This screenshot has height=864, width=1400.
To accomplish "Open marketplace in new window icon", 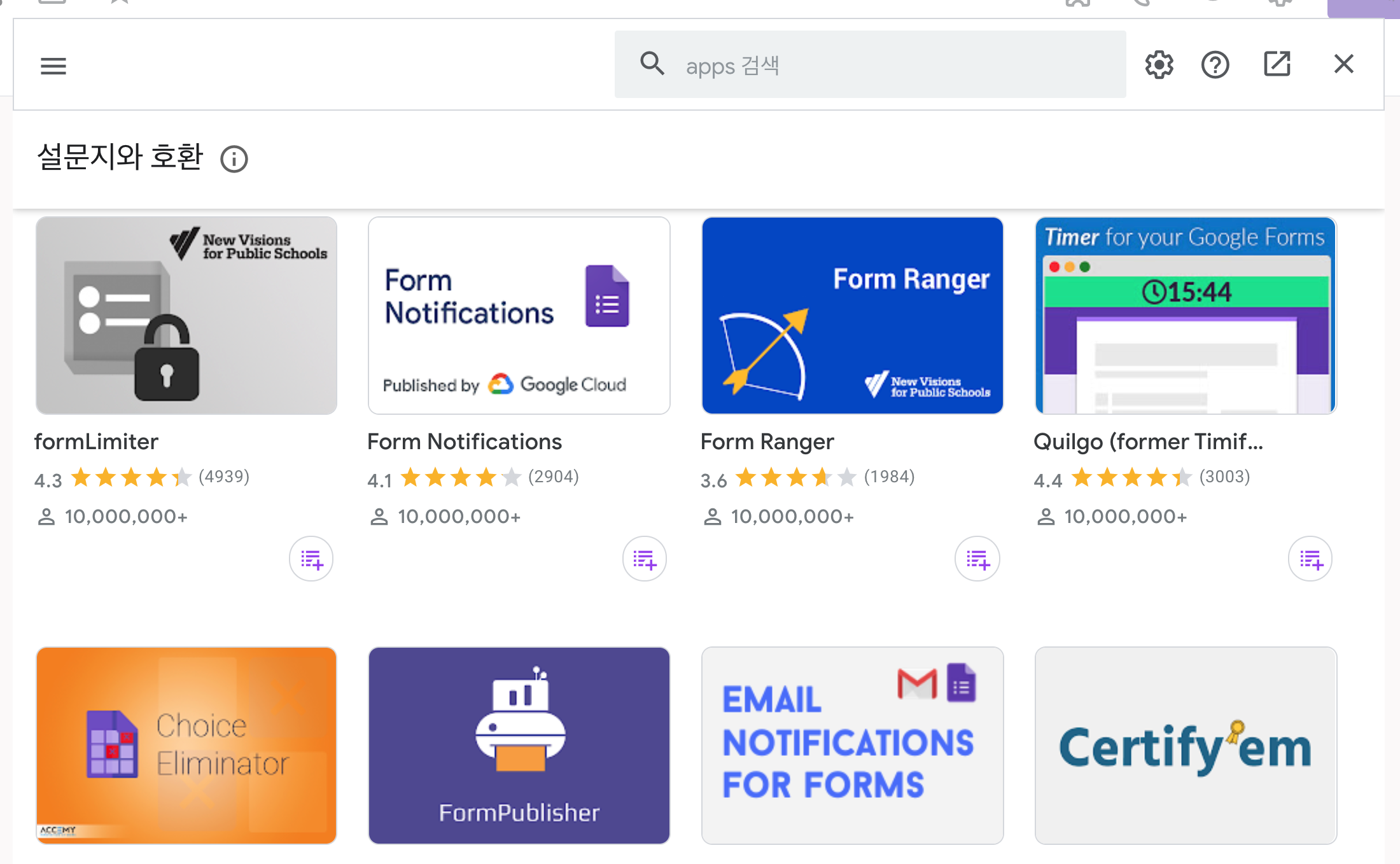I will tap(1277, 64).
